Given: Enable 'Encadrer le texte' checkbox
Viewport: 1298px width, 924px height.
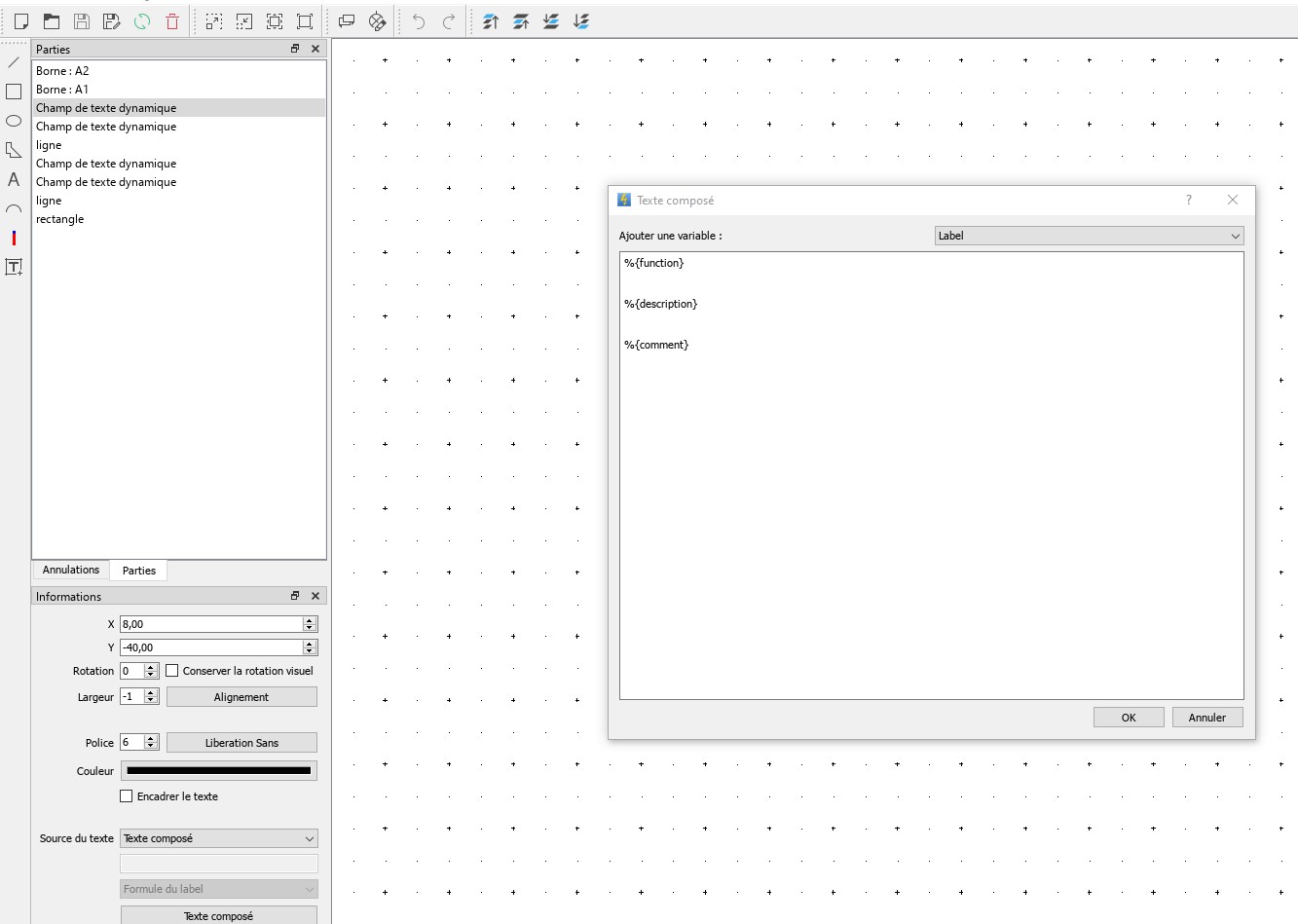Looking at the screenshot, I should click(127, 796).
